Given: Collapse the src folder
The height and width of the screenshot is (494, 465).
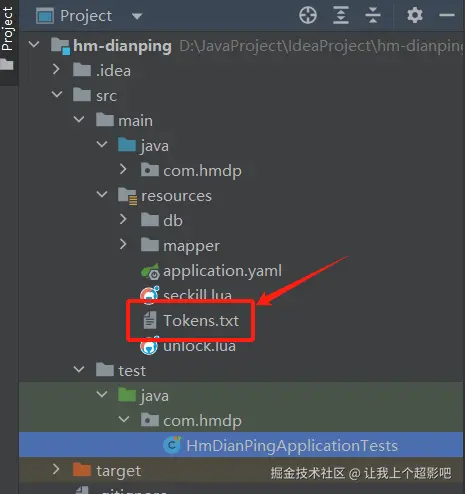Looking at the screenshot, I should tap(57, 95).
